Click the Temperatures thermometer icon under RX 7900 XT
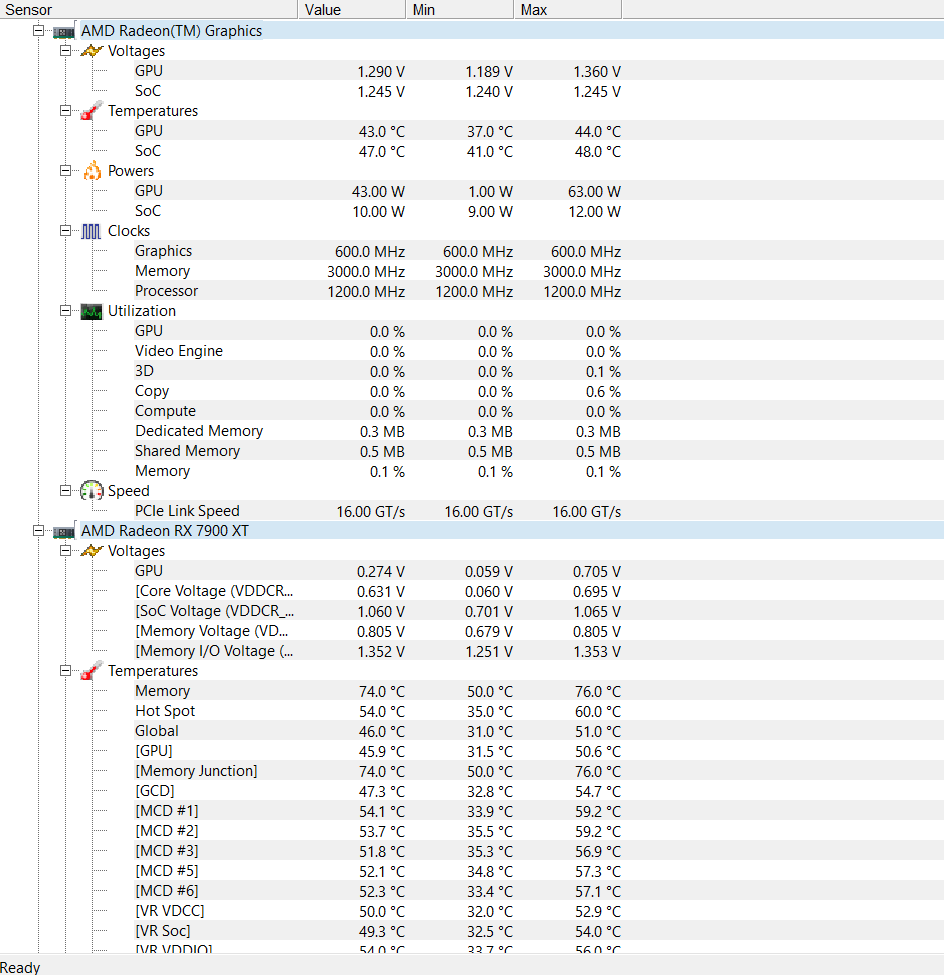Viewport: 944px width, 975px height. pos(91,671)
